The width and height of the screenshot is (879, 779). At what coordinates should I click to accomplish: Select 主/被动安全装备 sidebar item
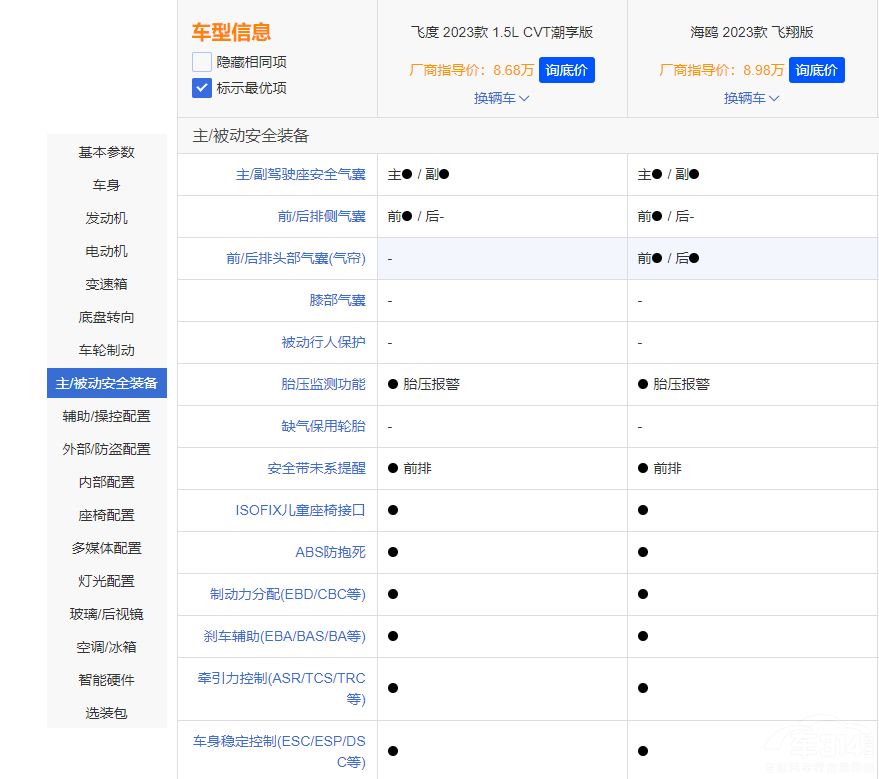[107, 383]
